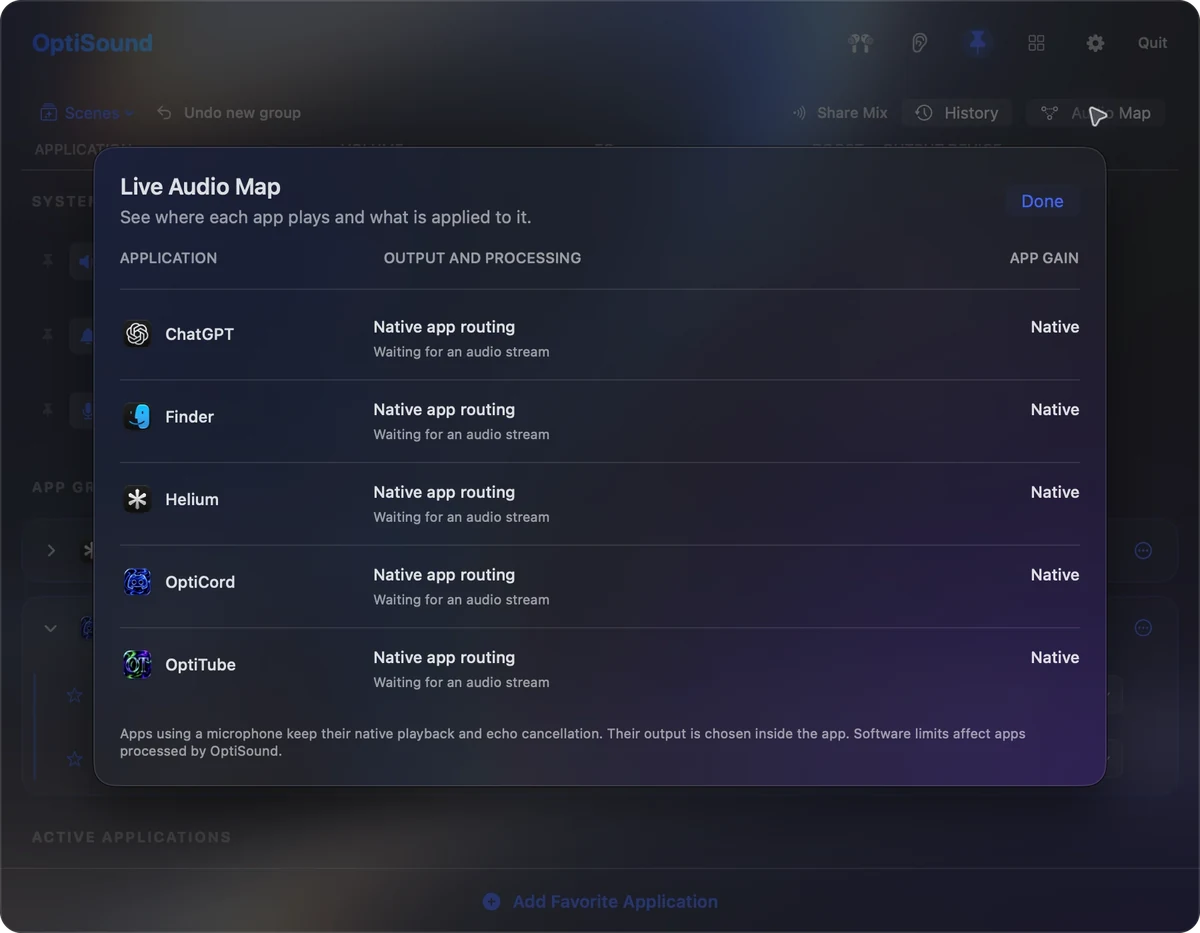Click the OptiCord app icon
Viewport: 1200px width, 933px height.
[137, 582]
